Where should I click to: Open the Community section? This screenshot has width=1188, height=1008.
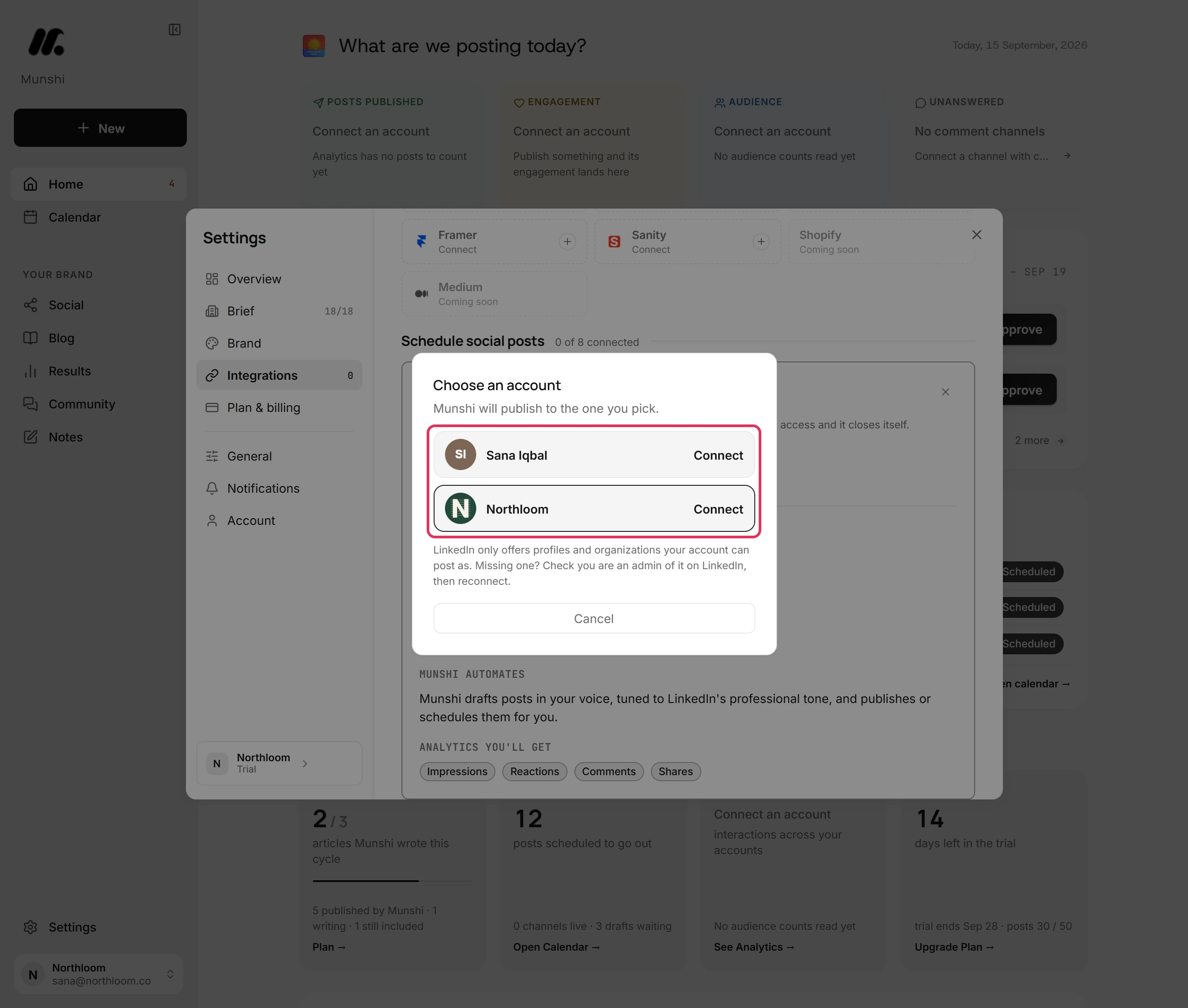[x=99, y=404]
